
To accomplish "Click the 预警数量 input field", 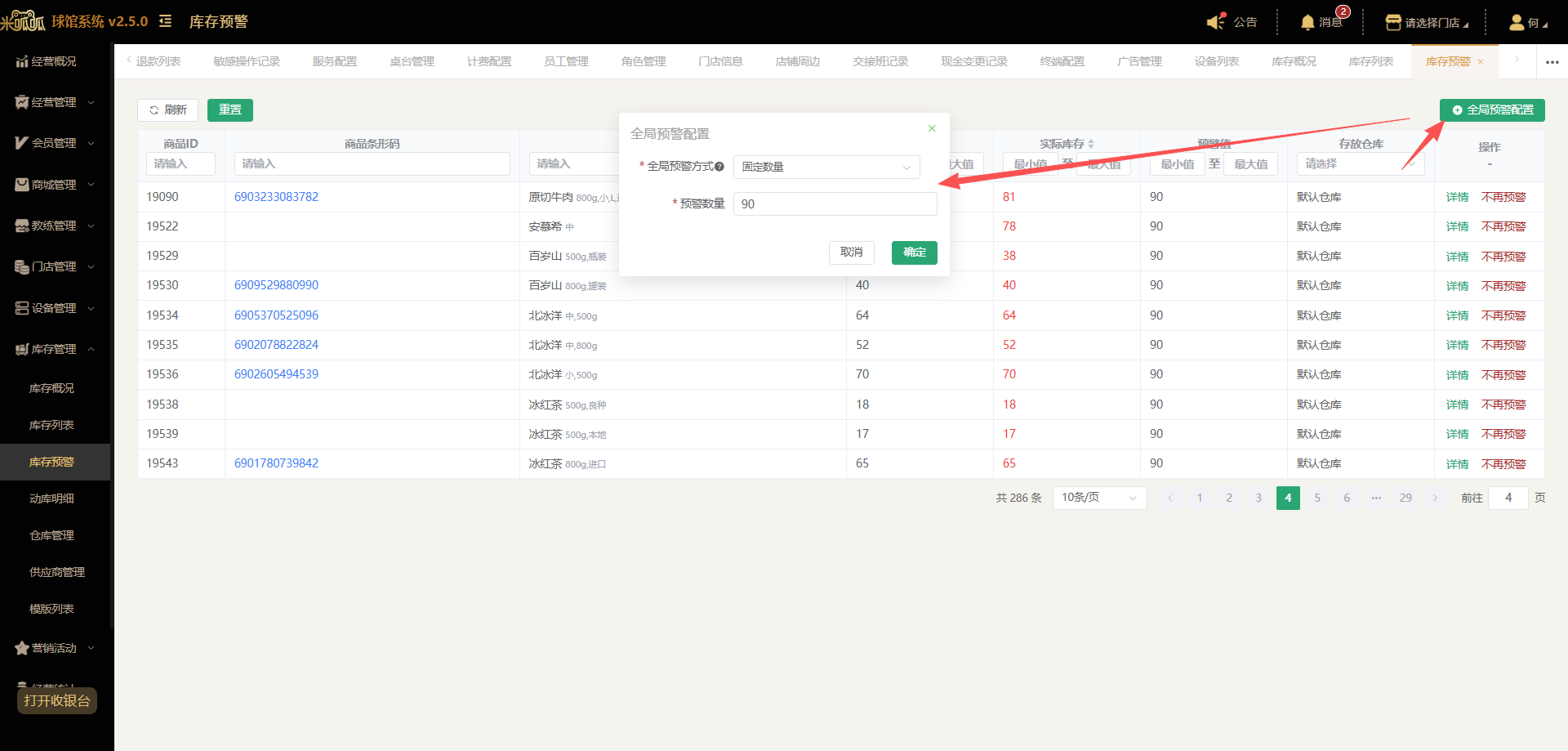I will tap(835, 204).
